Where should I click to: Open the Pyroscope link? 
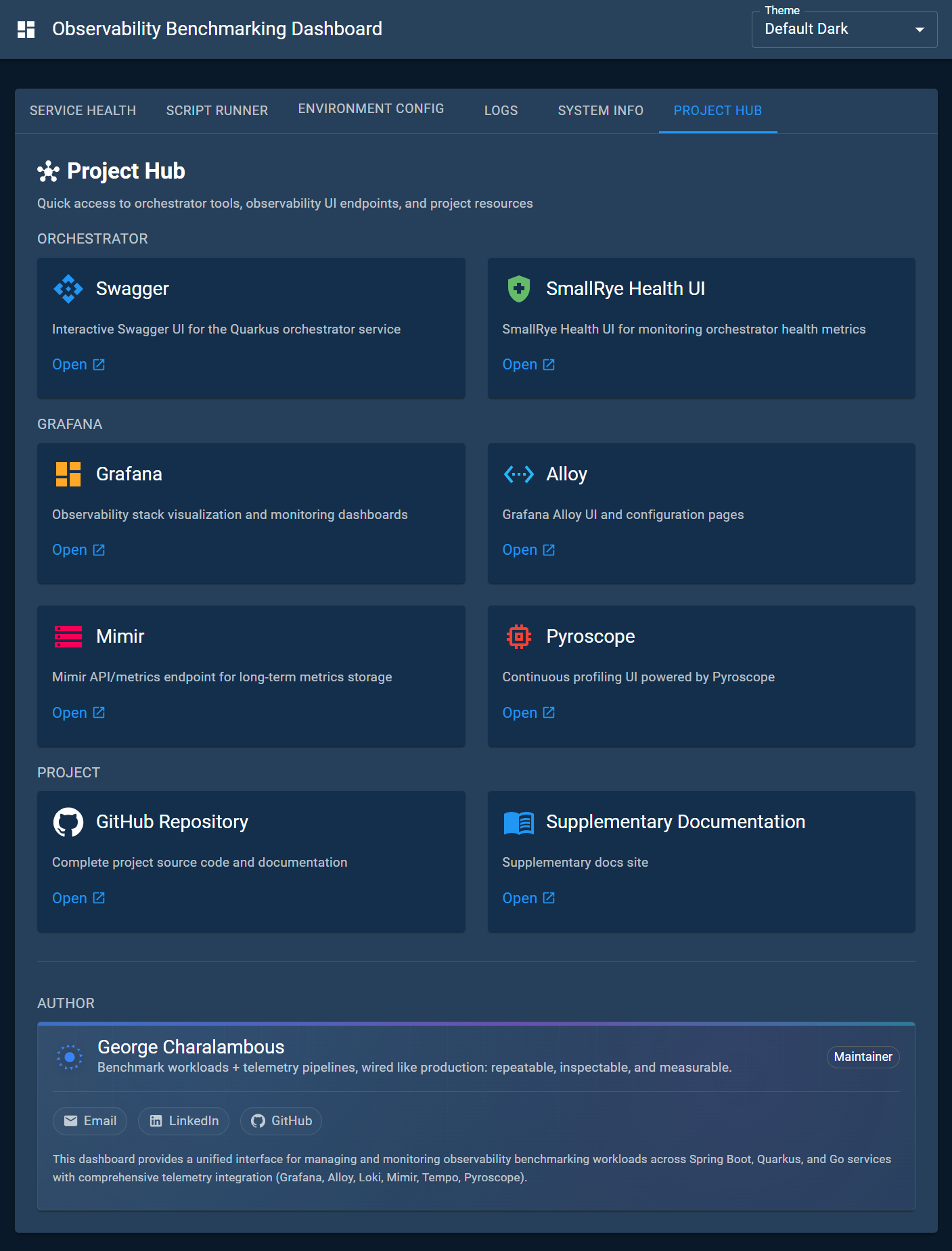[x=528, y=712]
